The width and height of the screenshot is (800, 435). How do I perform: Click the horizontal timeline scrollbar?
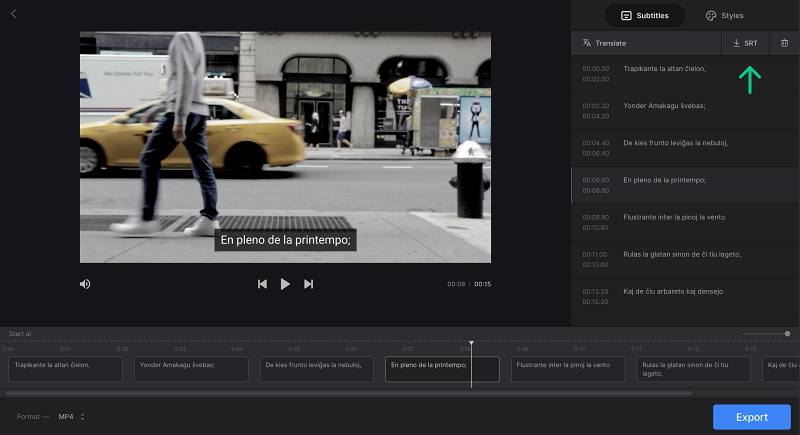click(x=349, y=393)
